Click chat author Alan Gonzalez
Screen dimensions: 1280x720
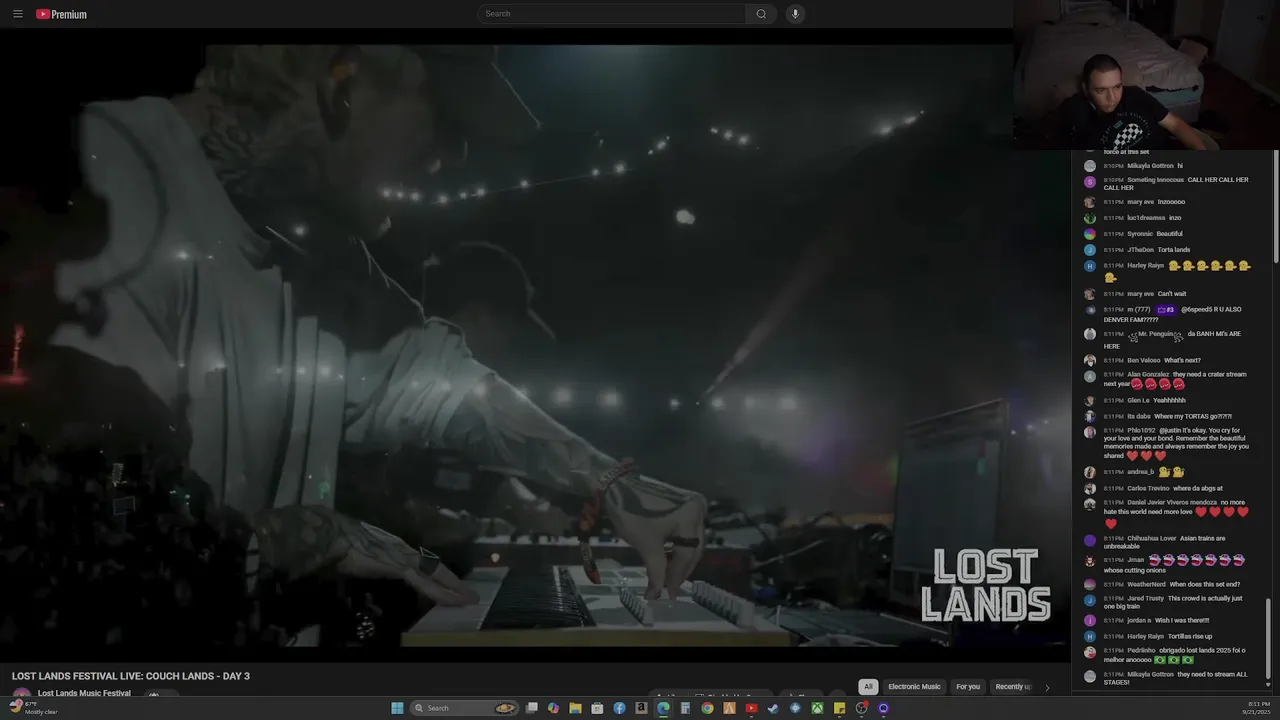pos(1148,374)
